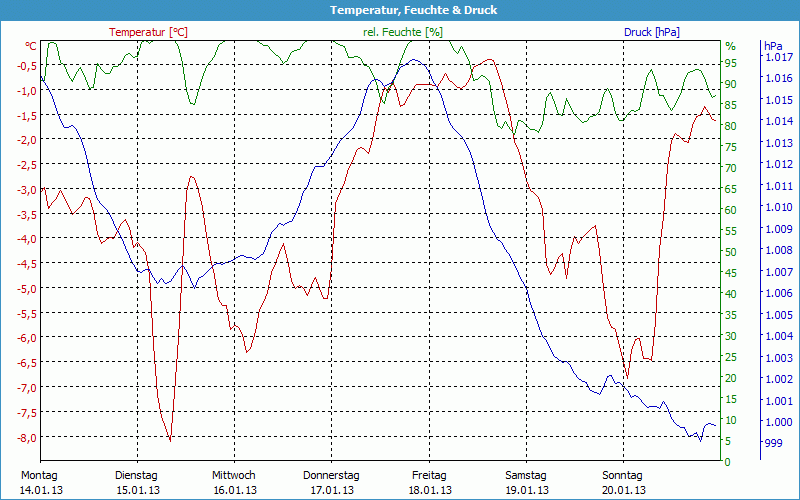Click the date '17.01.13'
Screen dimensions: 800x500
click(x=332, y=490)
